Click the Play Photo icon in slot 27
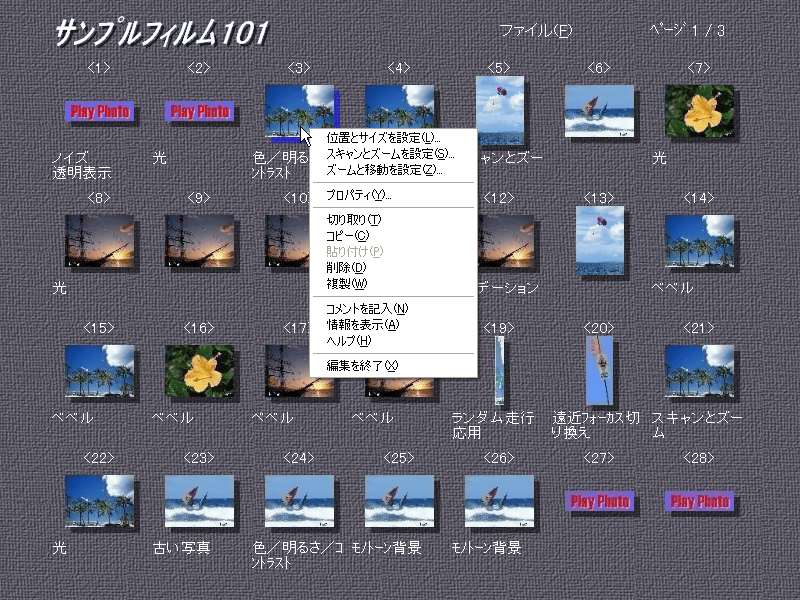The height and width of the screenshot is (600, 800). [x=598, y=501]
